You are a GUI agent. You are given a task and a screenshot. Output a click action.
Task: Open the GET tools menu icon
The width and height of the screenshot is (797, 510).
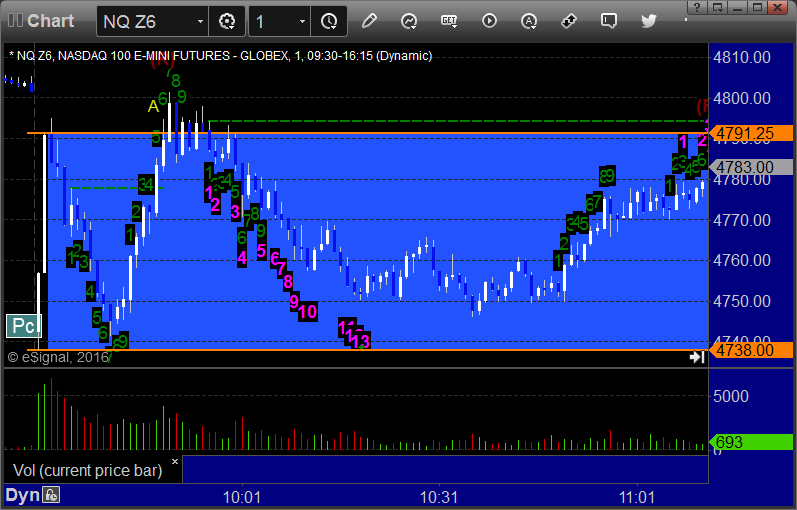pyautogui.click(x=449, y=21)
